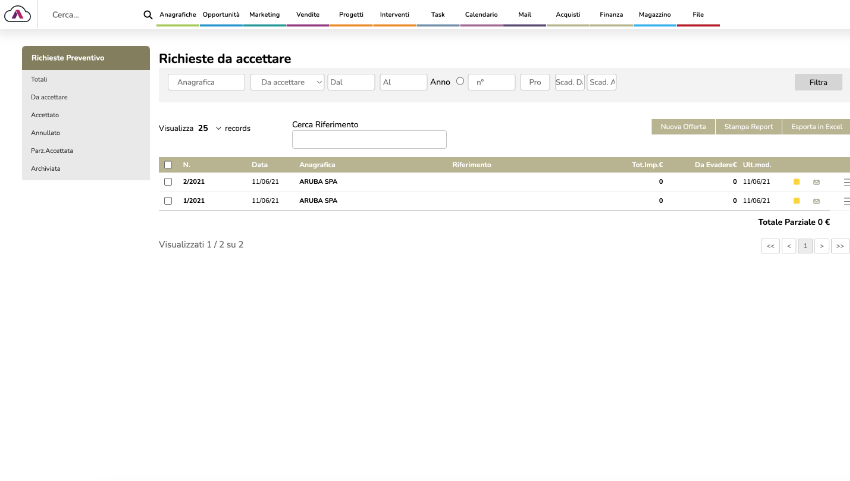The width and height of the screenshot is (850, 481).
Task: Open the Magazzino menu
Action: tap(654, 15)
